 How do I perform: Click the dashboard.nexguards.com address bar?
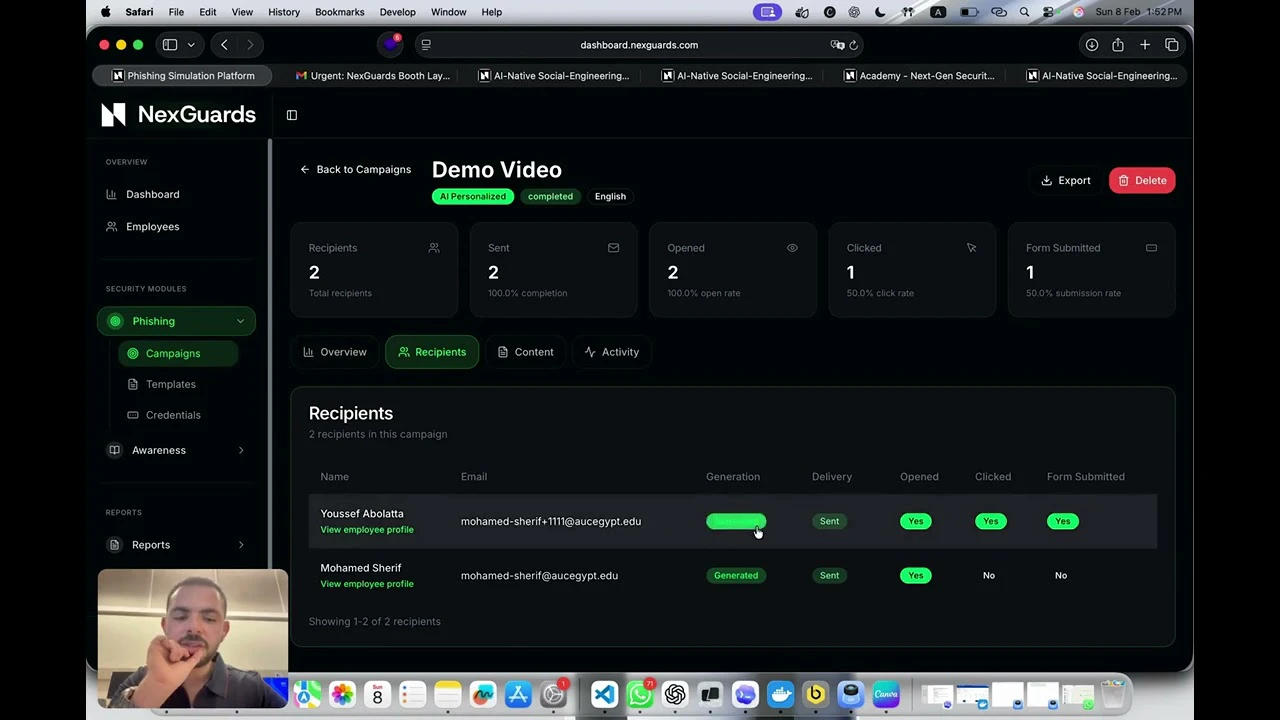[x=639, y=45]
